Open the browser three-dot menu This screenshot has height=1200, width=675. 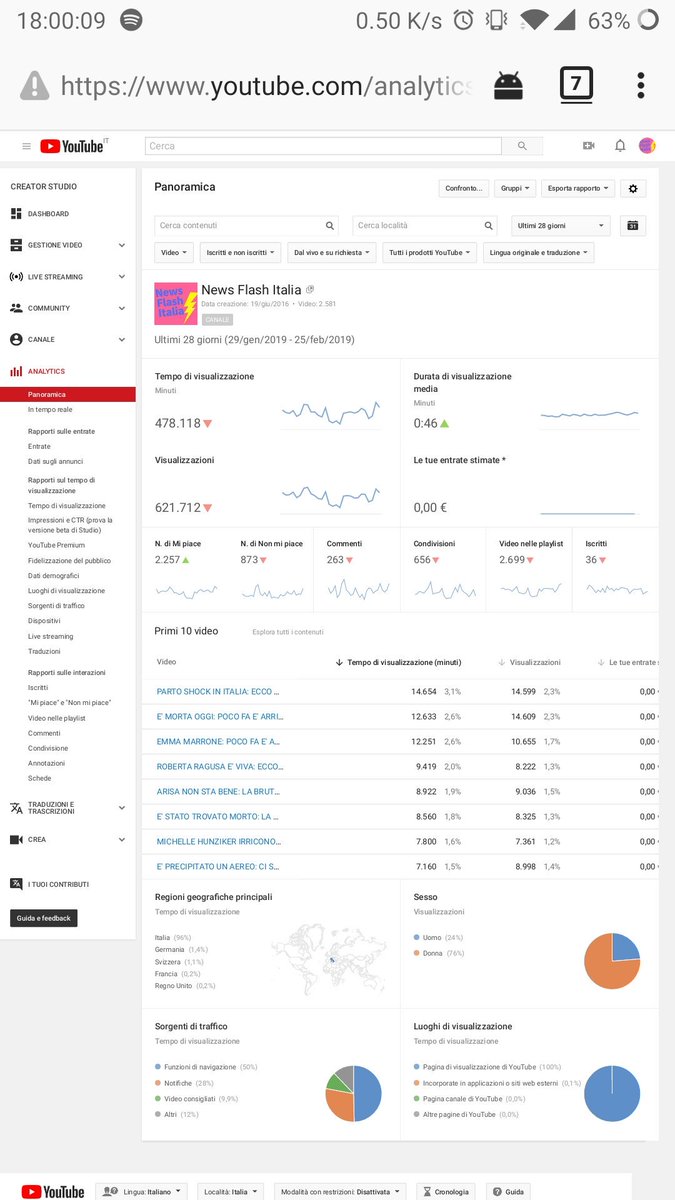point(641,84)
